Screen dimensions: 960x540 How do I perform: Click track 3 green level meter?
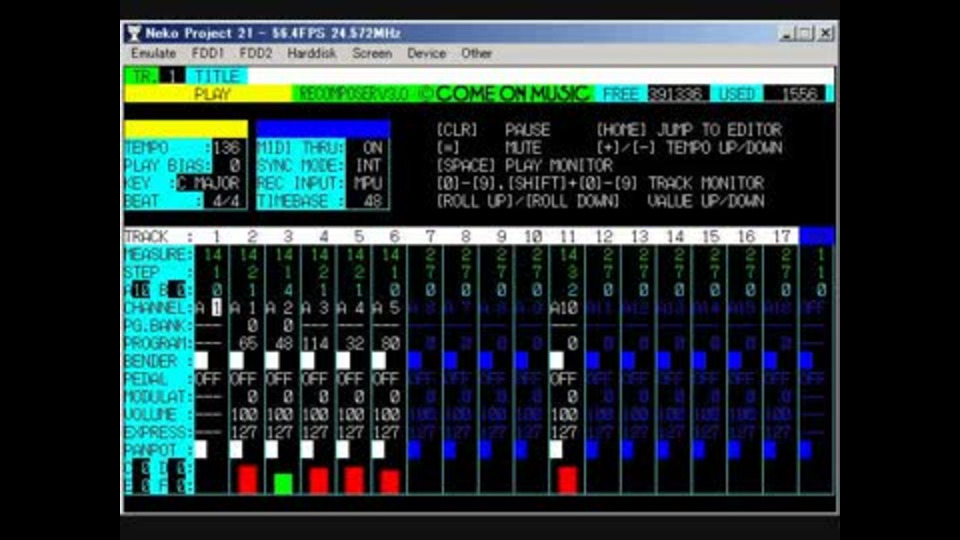(x=283, y=484)
